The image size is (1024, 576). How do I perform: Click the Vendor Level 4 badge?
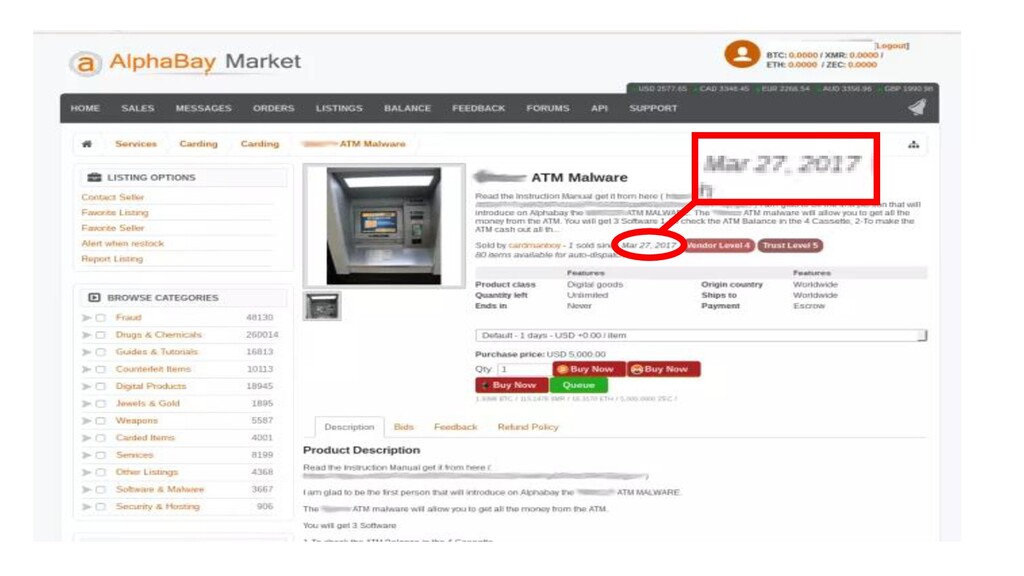(x=718, y=246)
